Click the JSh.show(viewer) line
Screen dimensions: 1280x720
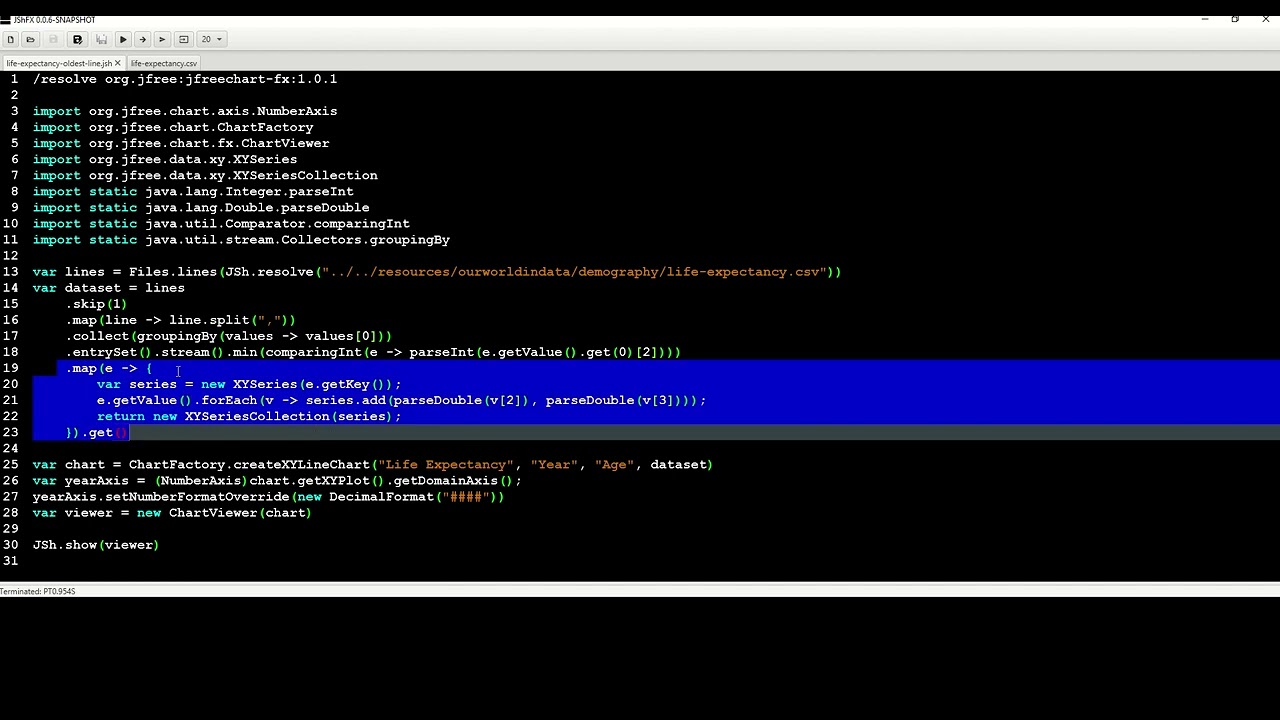pos(96,545)
